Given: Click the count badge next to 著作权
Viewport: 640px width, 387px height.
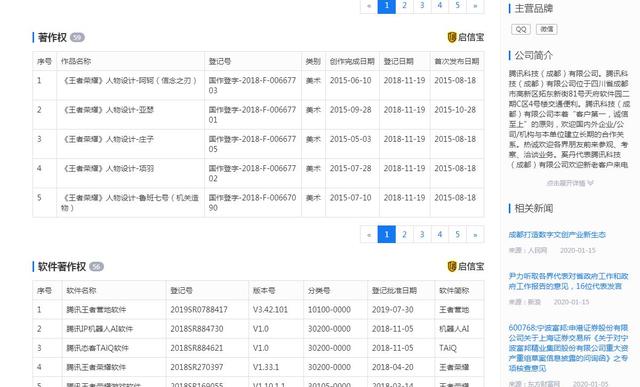Looking at the screenshot, I should (77, 38).
